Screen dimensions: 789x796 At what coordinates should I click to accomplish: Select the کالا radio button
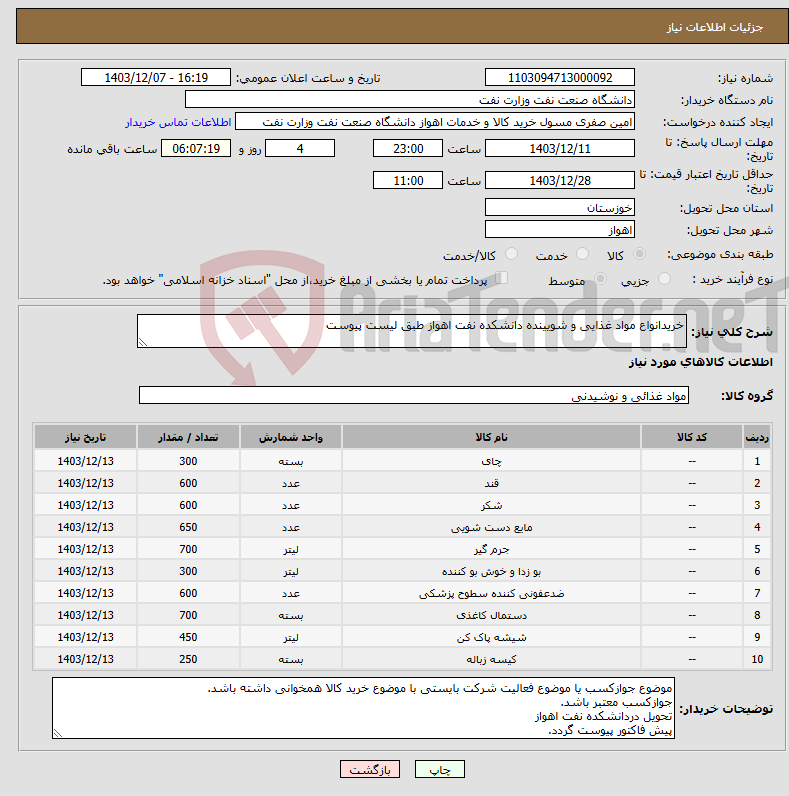639,253
